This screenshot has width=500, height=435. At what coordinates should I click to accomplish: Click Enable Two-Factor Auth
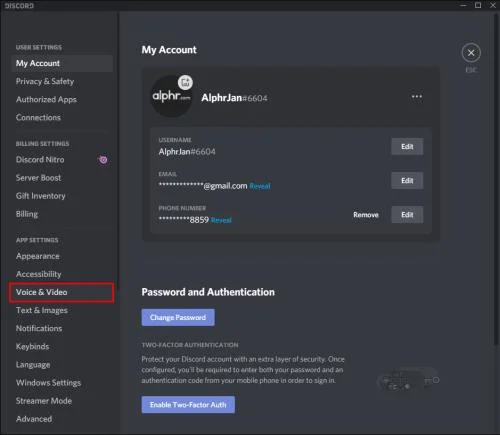pos(188,405)
